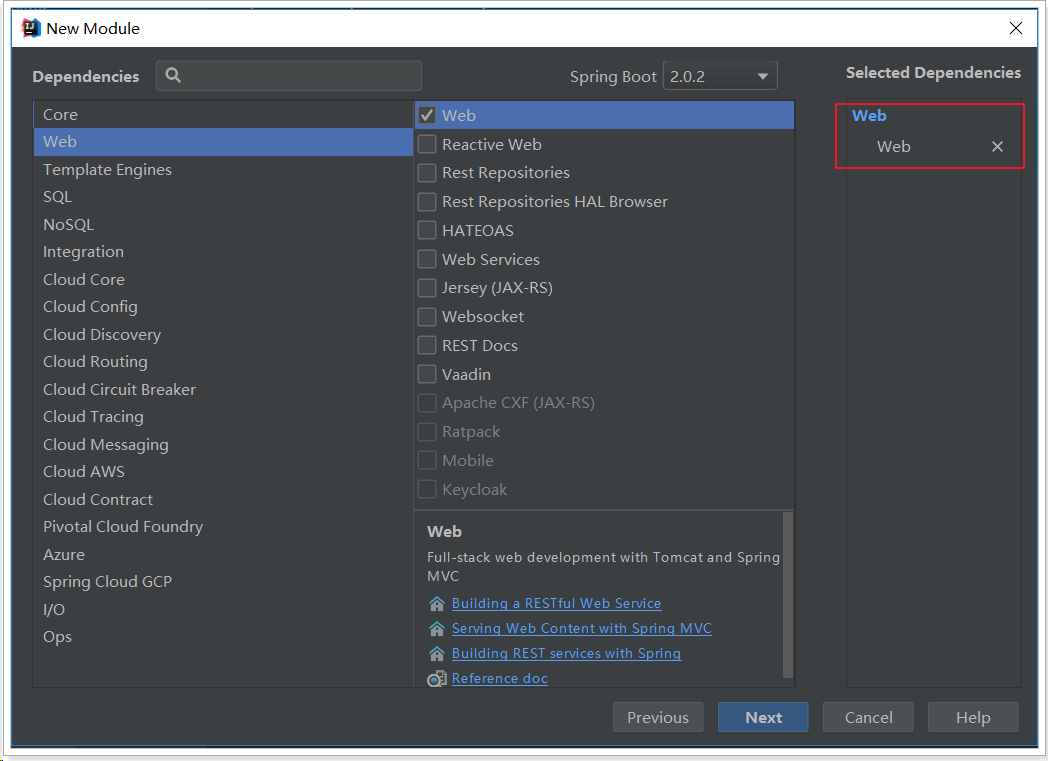Image resolution: width=1048 pixels, height=761 pixels.
Task: Click the description panel scrollbar
Action: (787, 595)
